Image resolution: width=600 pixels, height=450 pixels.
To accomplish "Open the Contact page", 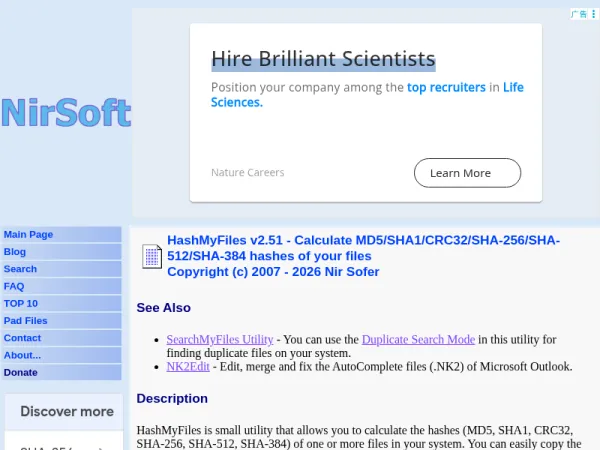I will point(61,338).
